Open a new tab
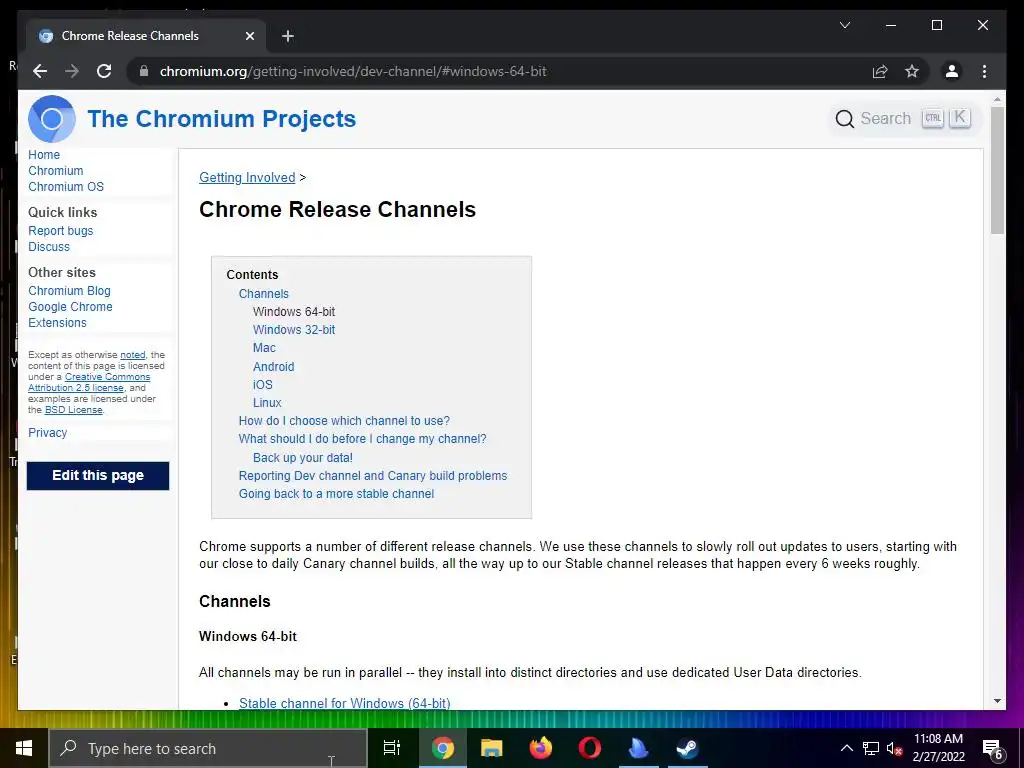This screenshot has height=768, width=1024. coord(288,36)
